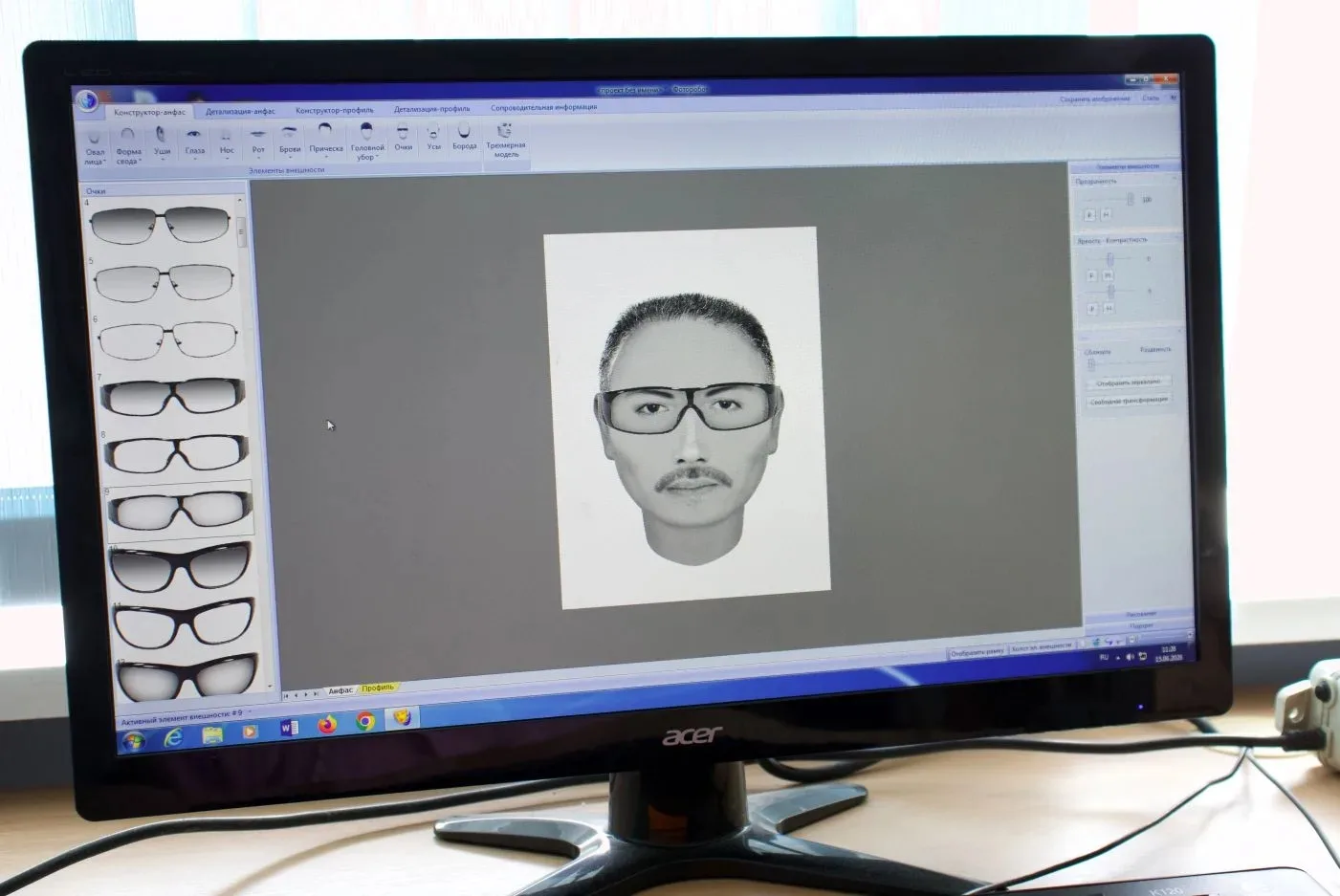1340x896 pixels.
Task: Switch to the Профиль sheet tab
Action: [x=378, y=688]
